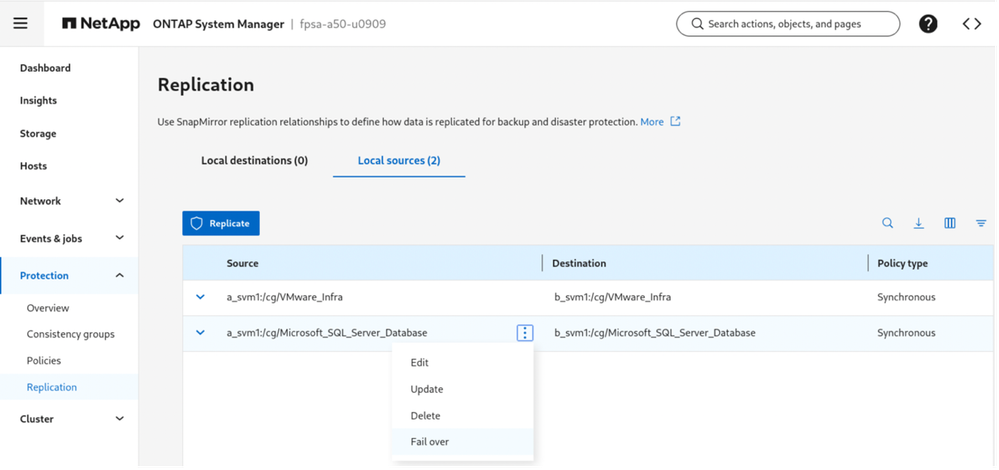Sort by the Policy type column header
999x470 pixels.
point(902,263)
